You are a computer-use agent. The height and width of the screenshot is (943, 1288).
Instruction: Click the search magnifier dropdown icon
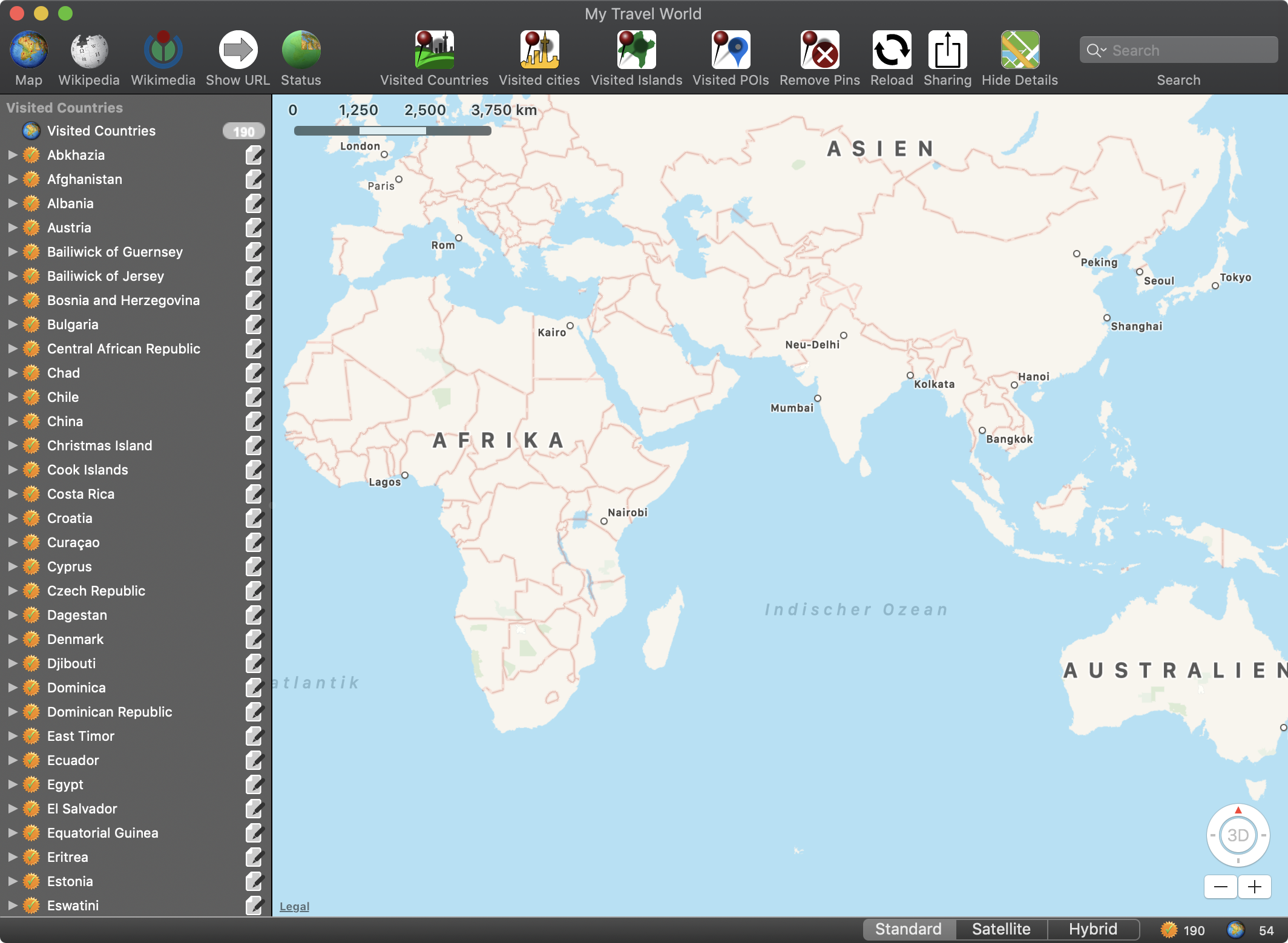coord(1096,50)
